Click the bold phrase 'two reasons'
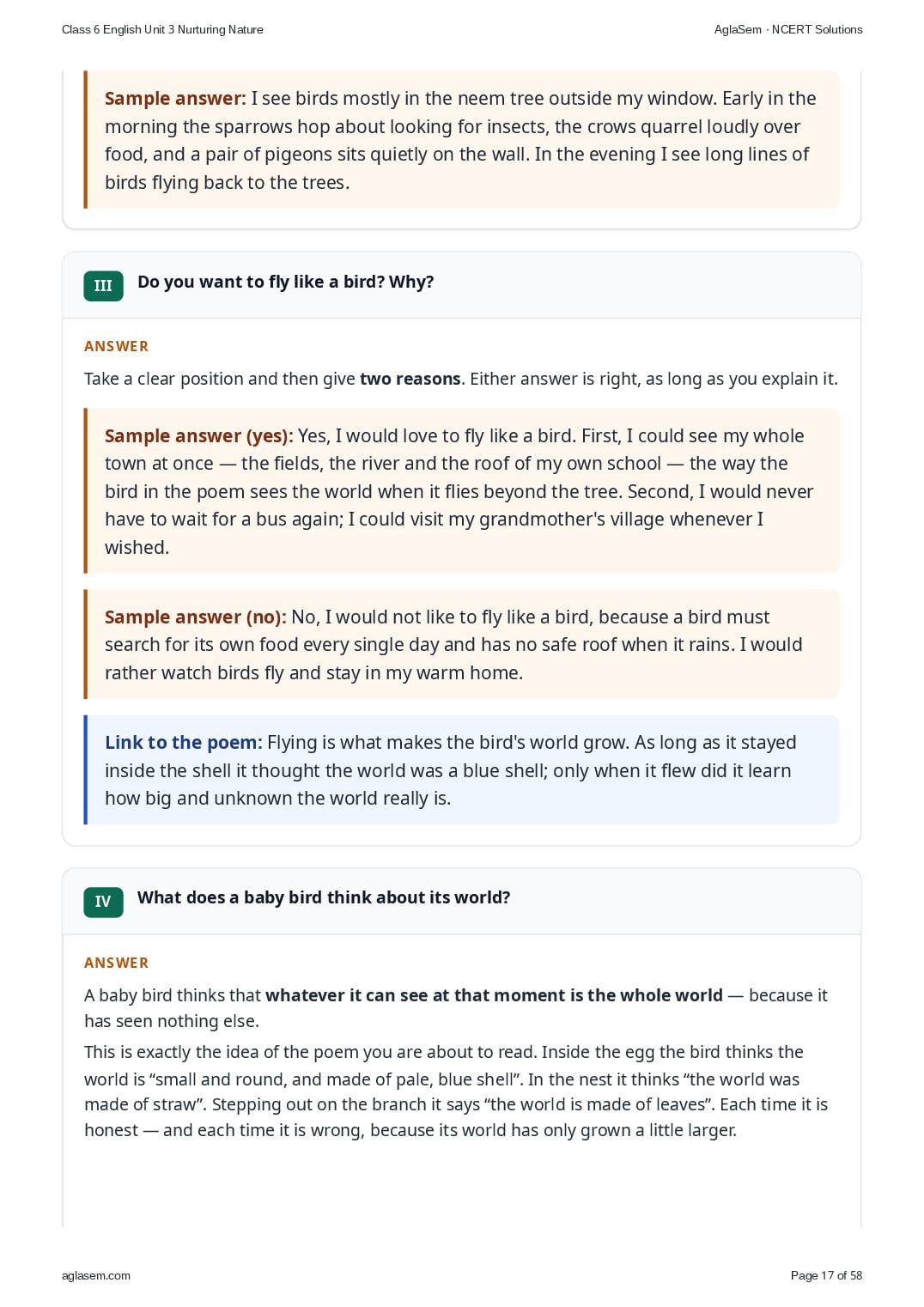The image size is (924, 1307). pyautogui.click(x=410, y=379)
